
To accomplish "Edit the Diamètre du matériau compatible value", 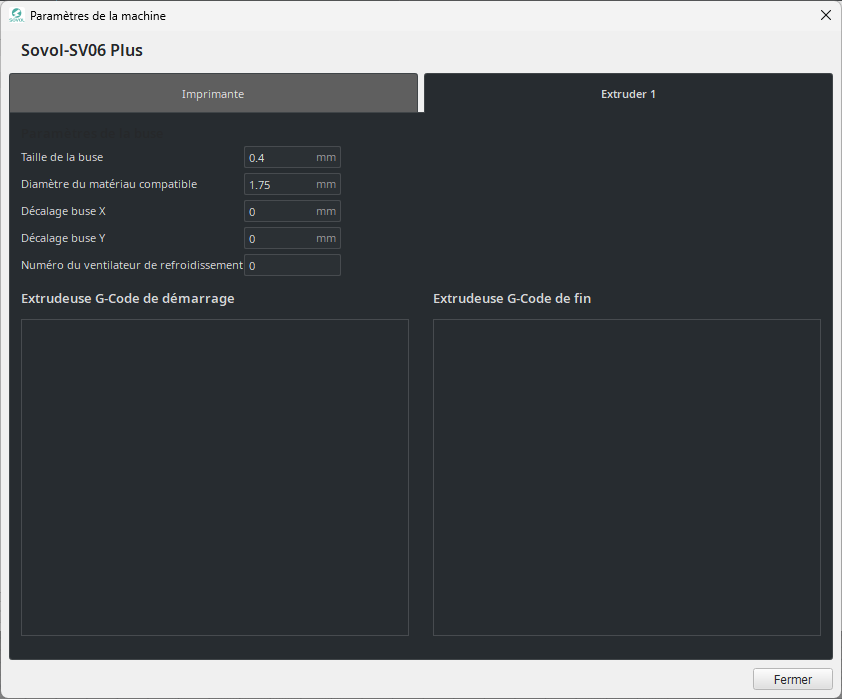I will click(x=292, y=184).
